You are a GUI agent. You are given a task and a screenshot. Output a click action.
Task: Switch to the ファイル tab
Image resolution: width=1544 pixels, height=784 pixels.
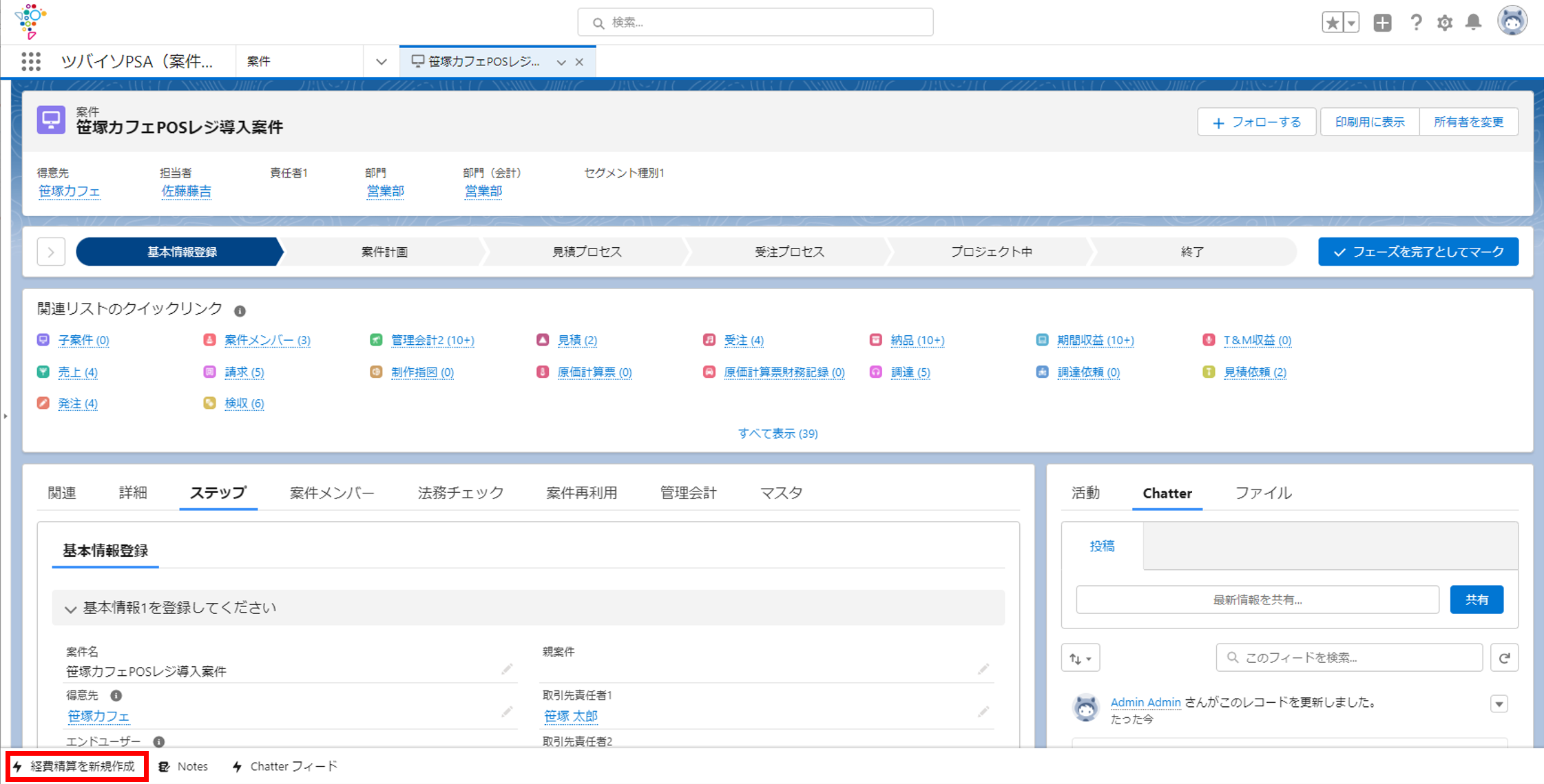1263,493
